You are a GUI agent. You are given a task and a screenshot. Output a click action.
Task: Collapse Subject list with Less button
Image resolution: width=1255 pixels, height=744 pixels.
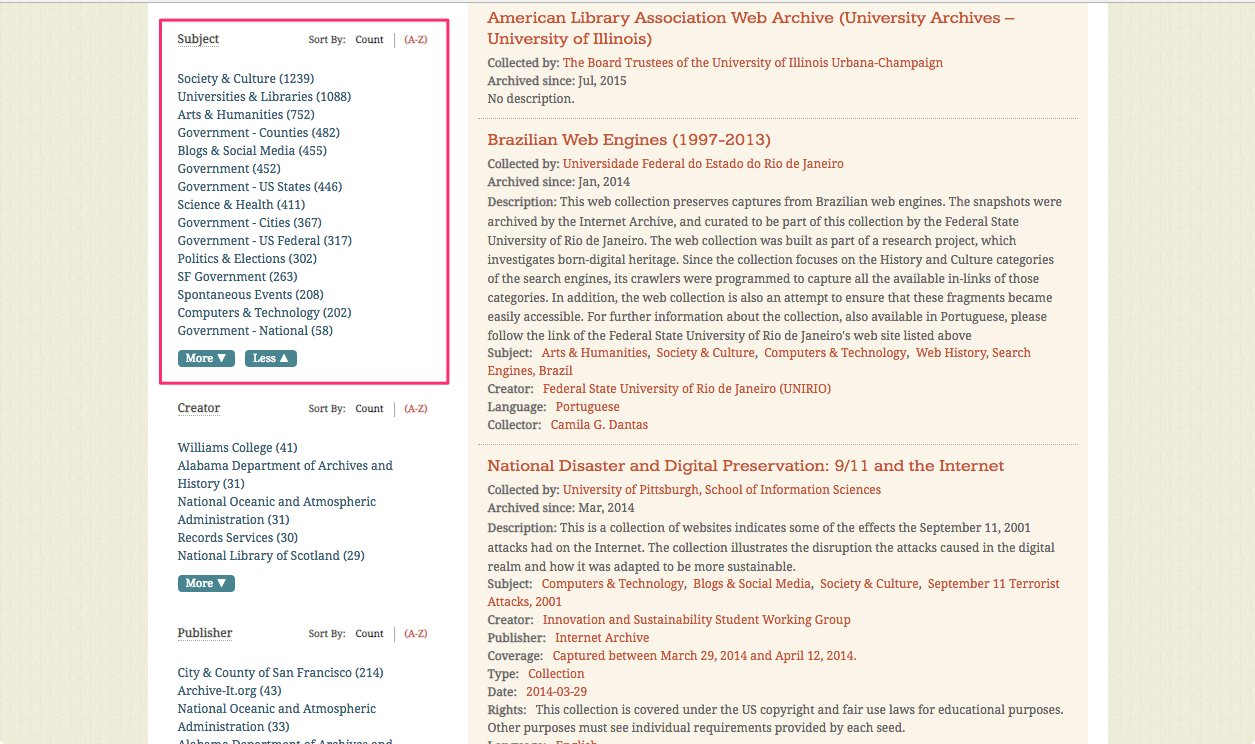[x=270, y=358]
